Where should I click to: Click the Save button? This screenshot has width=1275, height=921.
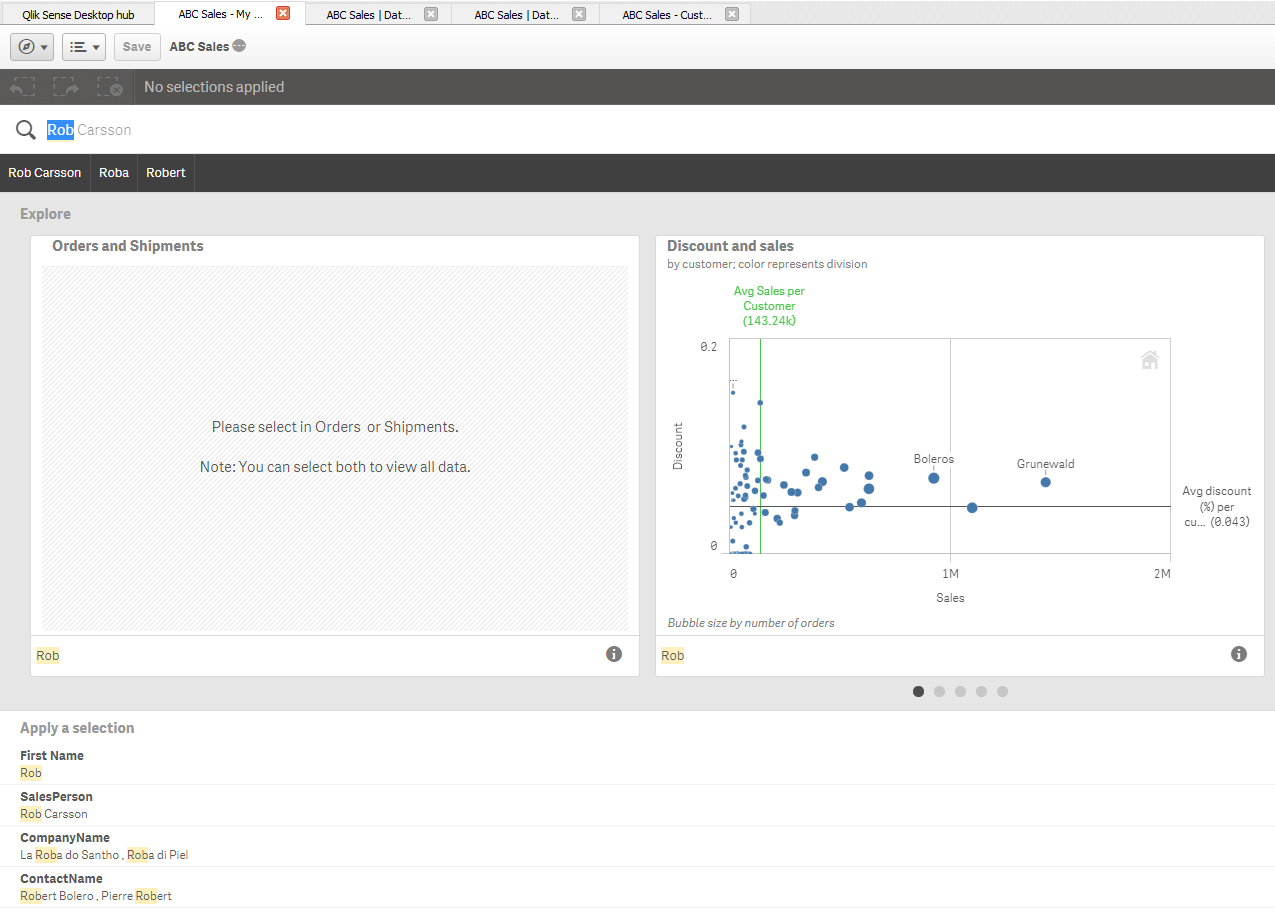(137, 47)
